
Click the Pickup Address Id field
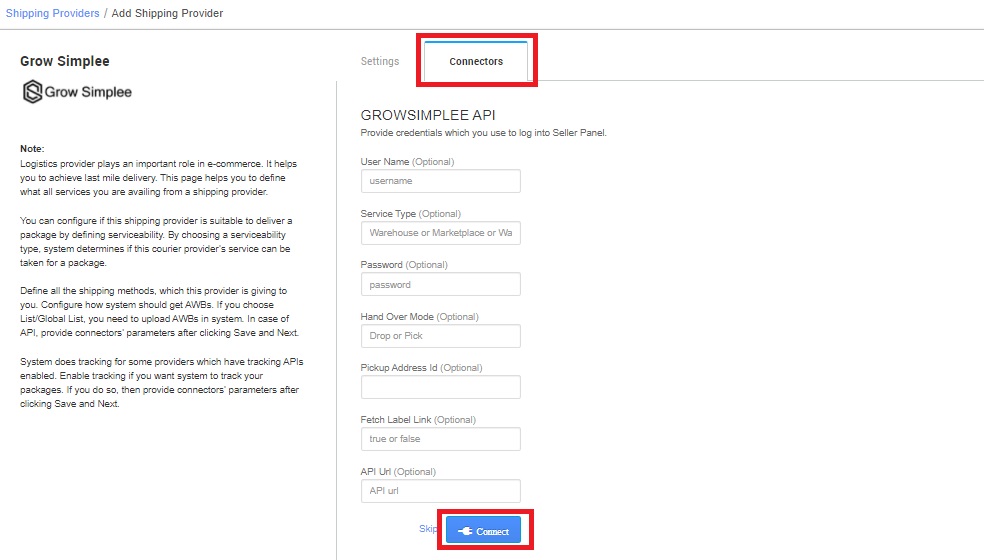pos(441,387)
